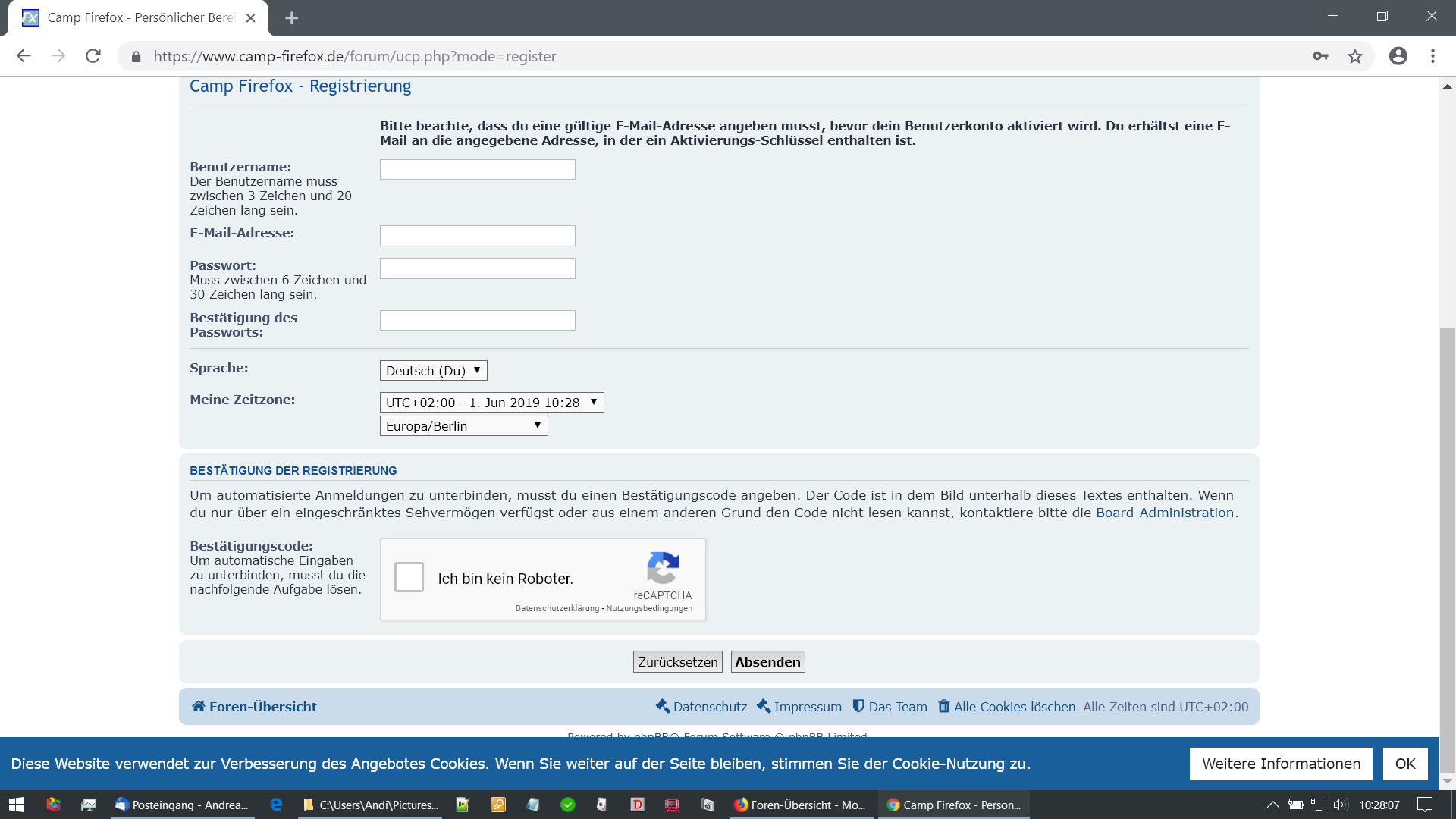Open the Europa/Berlin dropdown
Image resolution: width=1456 pixels, height=819 pixels.
[463, 426]
